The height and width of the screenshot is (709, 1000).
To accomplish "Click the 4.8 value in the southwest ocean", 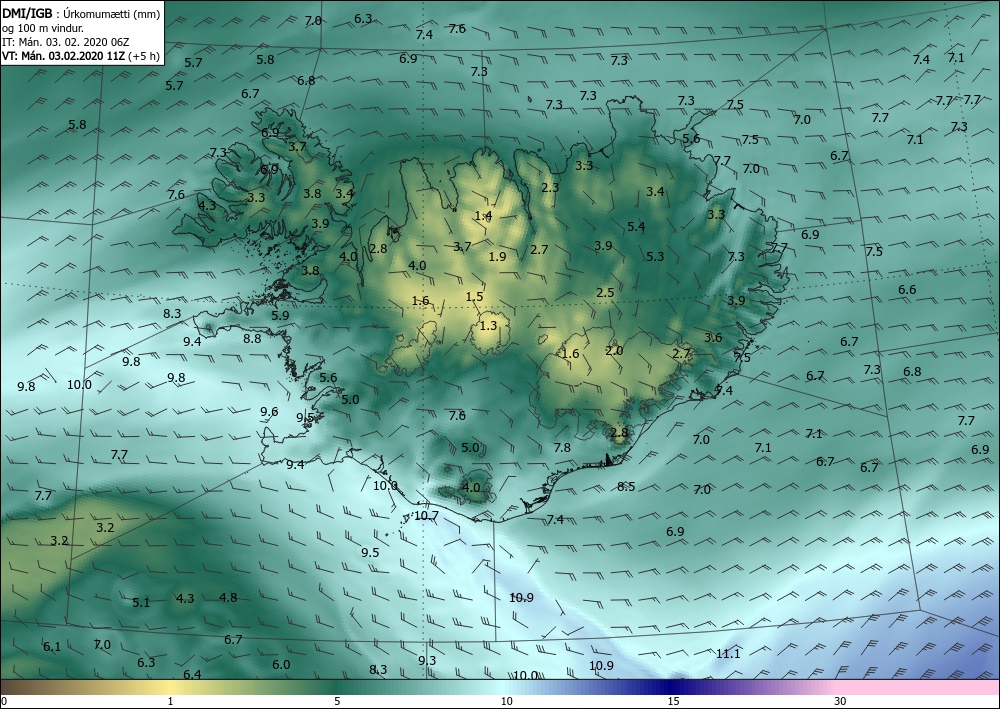I will coord(228,597).
